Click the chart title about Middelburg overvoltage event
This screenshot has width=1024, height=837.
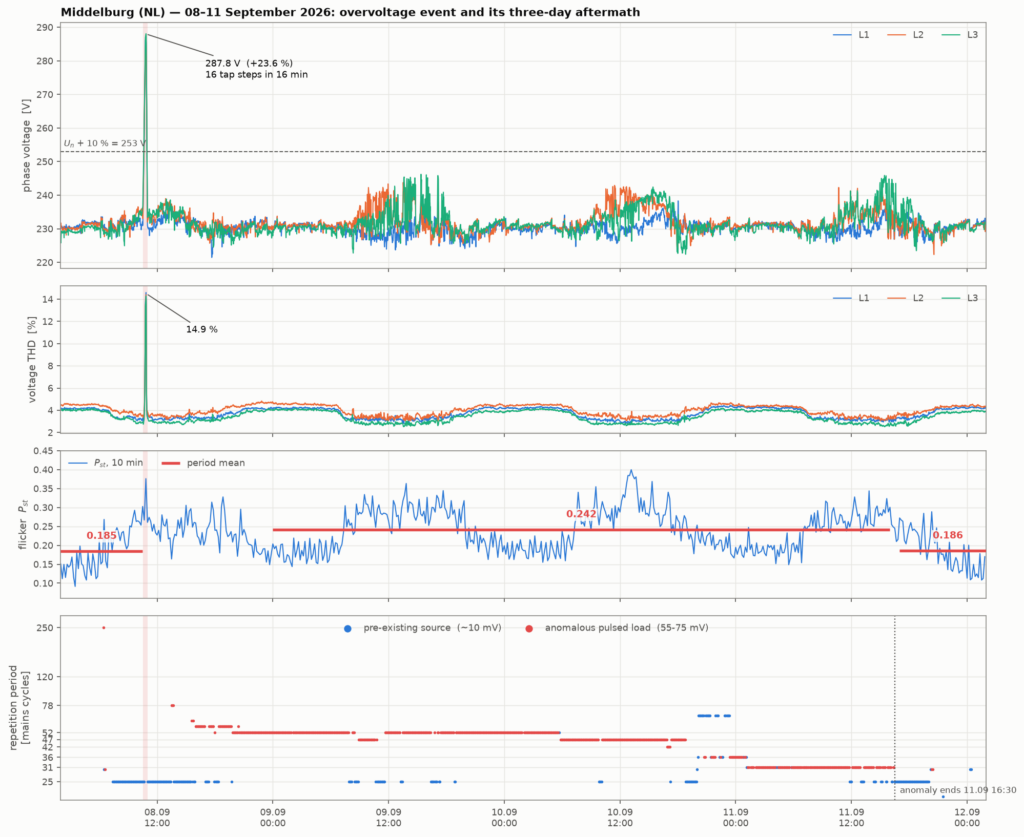click(x=350, y=12)
